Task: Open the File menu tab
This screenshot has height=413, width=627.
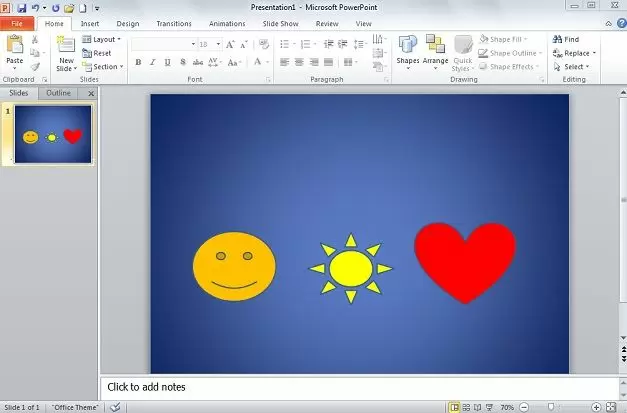Action: point(17,23)
